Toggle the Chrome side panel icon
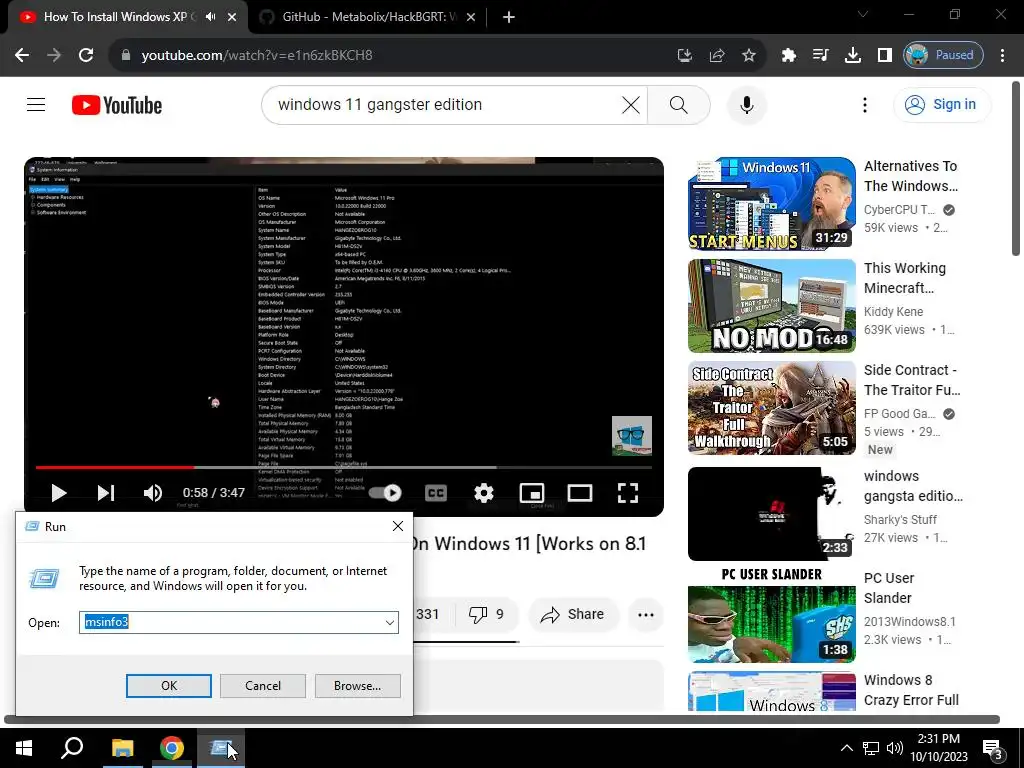Viewport: 1024px width, 768px height. point(884,56)
